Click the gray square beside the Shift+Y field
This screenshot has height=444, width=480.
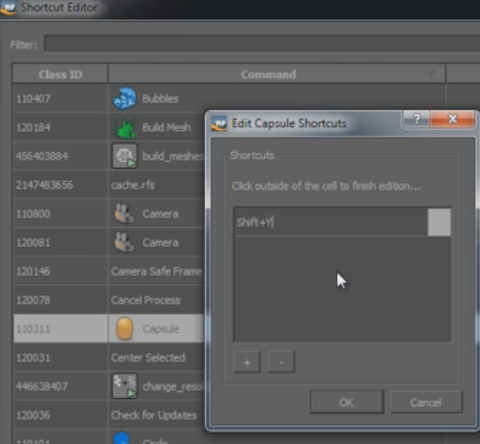click(x=439, y=222)
